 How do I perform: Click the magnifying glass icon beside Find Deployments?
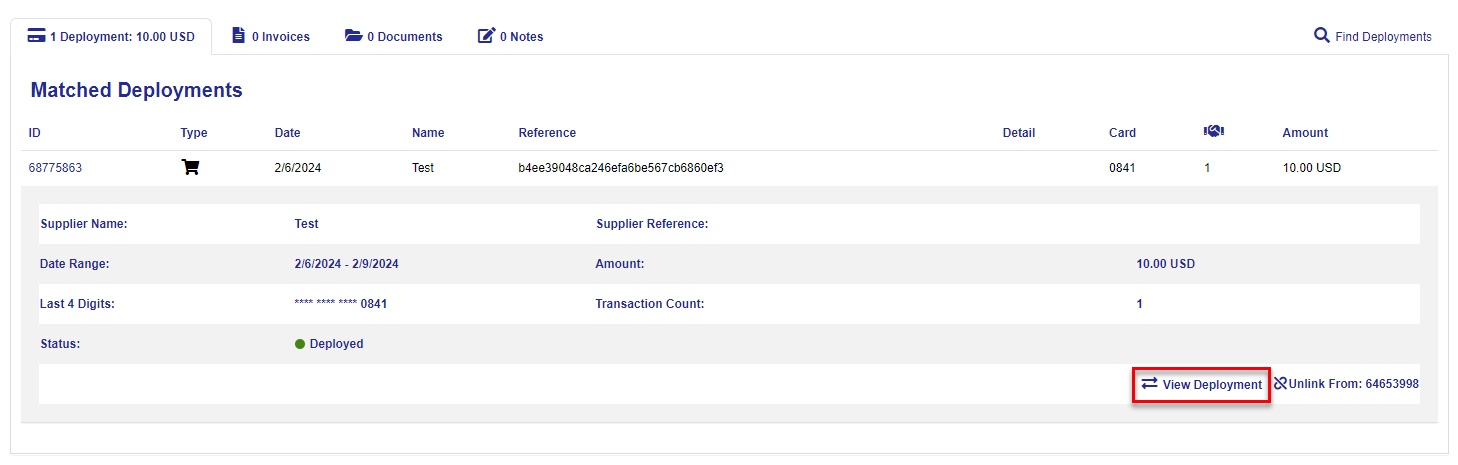coord(1321,36)
